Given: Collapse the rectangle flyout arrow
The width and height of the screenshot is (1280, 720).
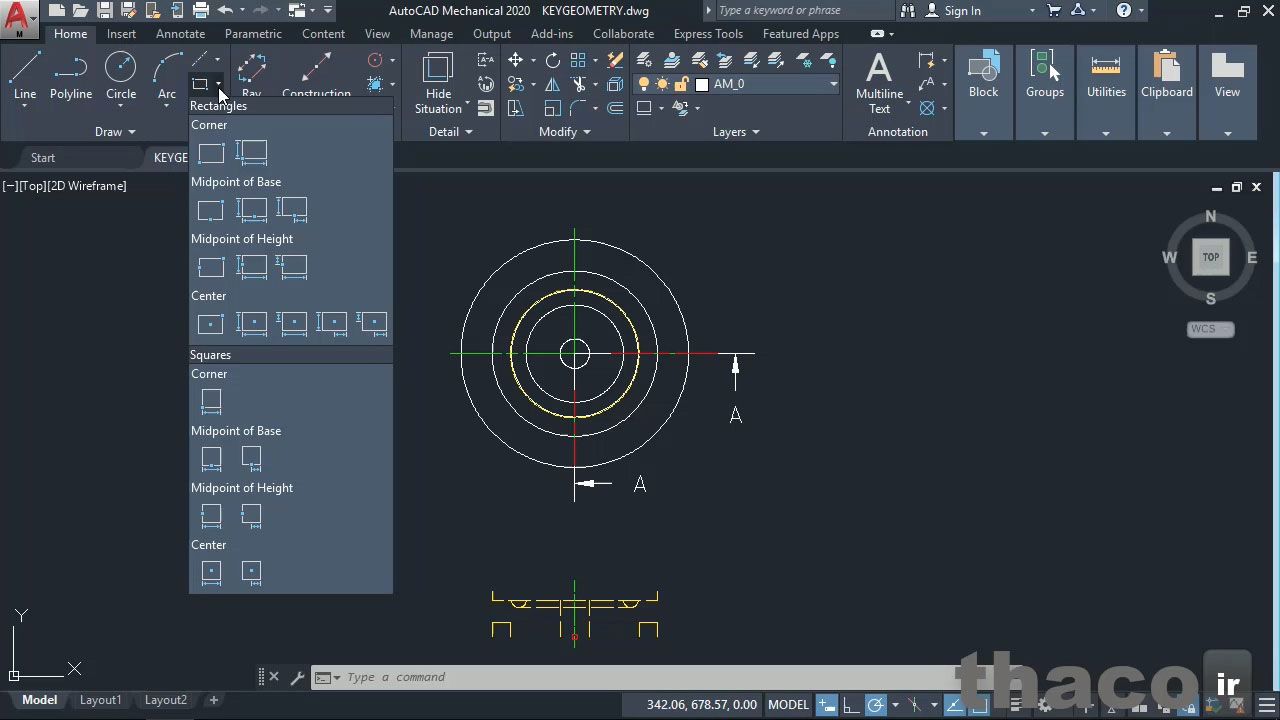Looking at the screenshot, I should coord(218,85).
